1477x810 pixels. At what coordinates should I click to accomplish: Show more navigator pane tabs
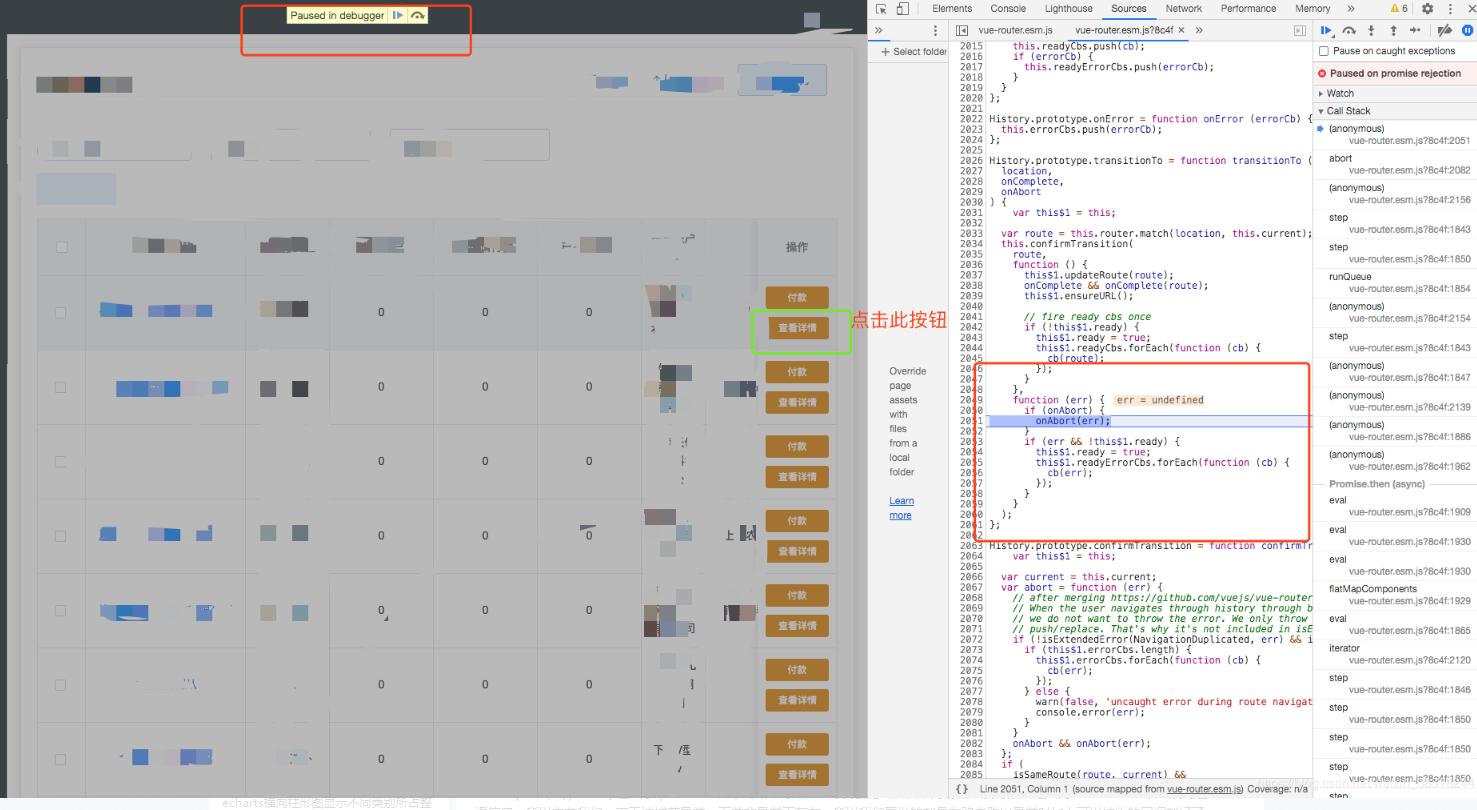tap(879, 30)
